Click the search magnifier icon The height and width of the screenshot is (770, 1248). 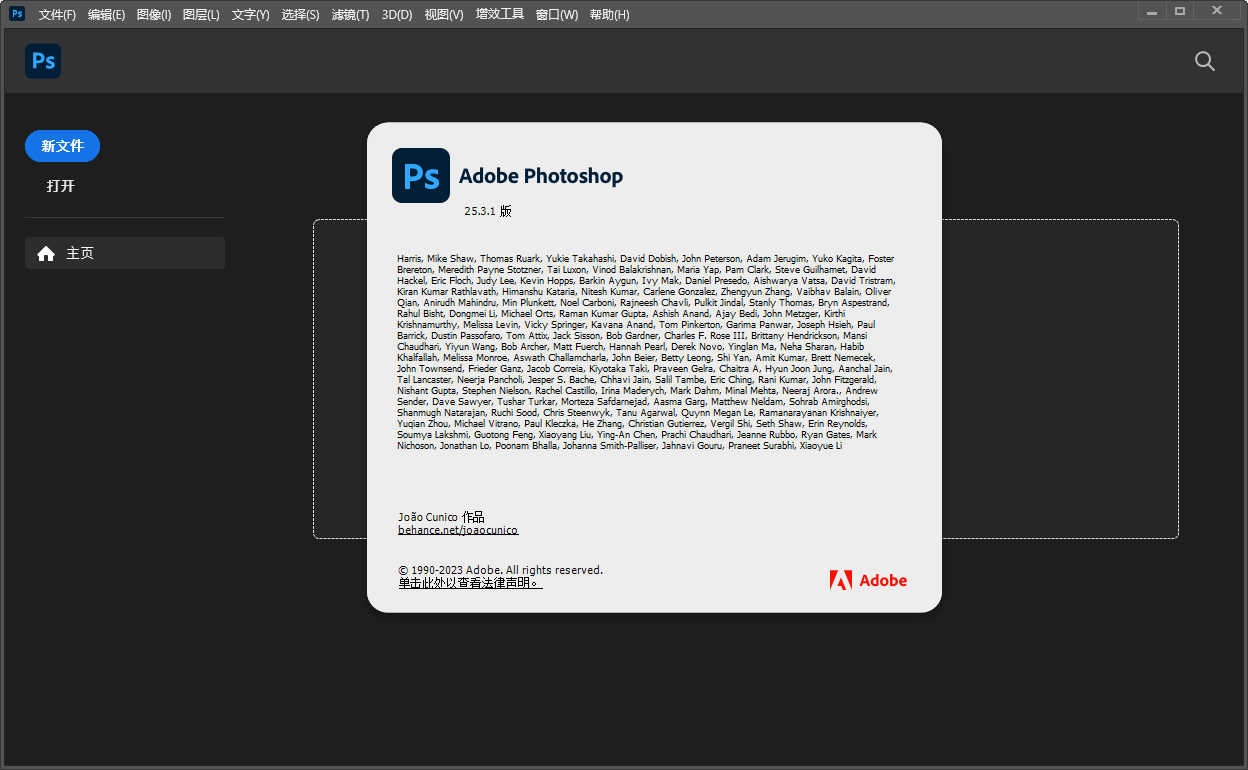point(1204,61)
